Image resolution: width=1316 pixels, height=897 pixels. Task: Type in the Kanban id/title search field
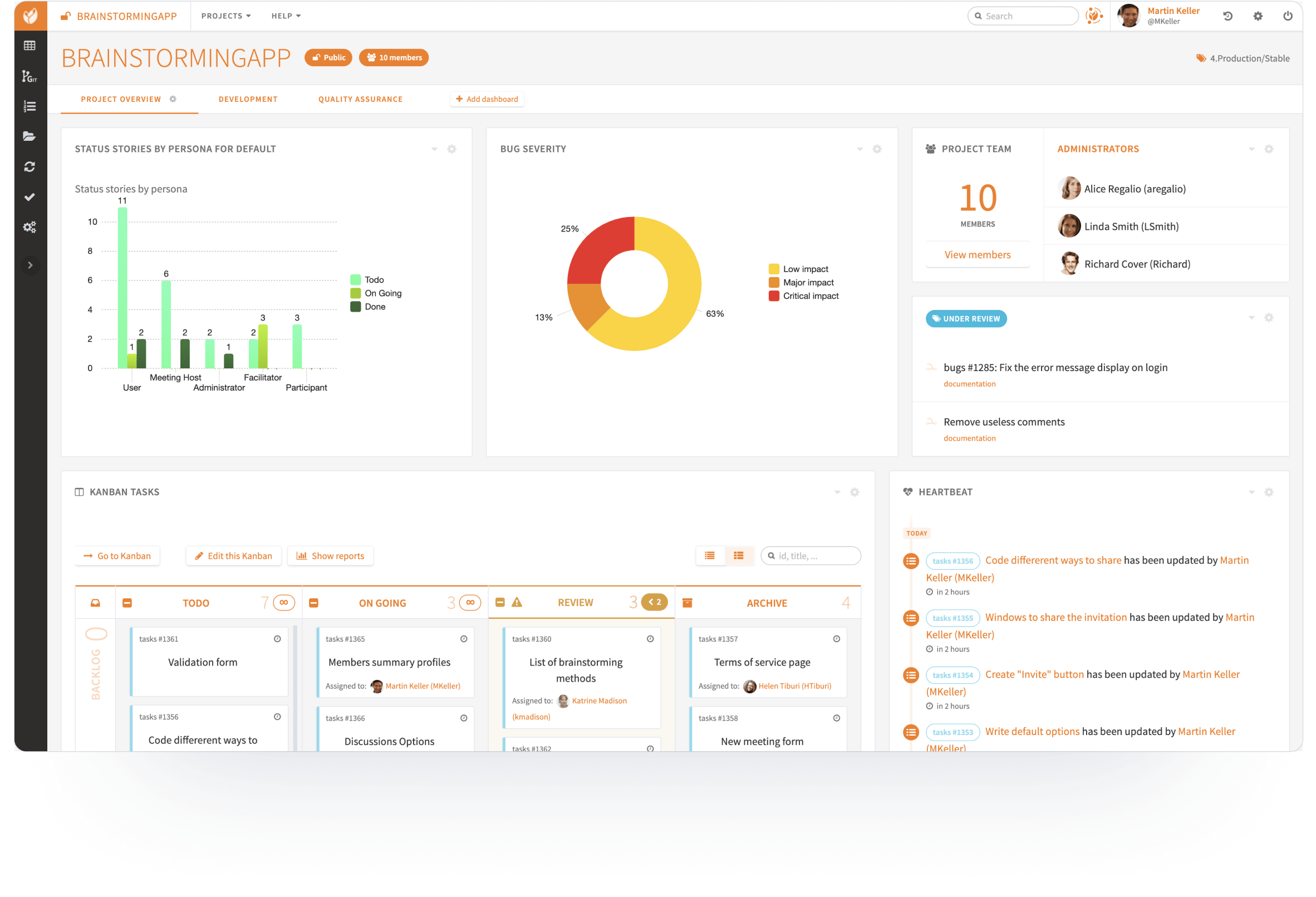[810, 555]
